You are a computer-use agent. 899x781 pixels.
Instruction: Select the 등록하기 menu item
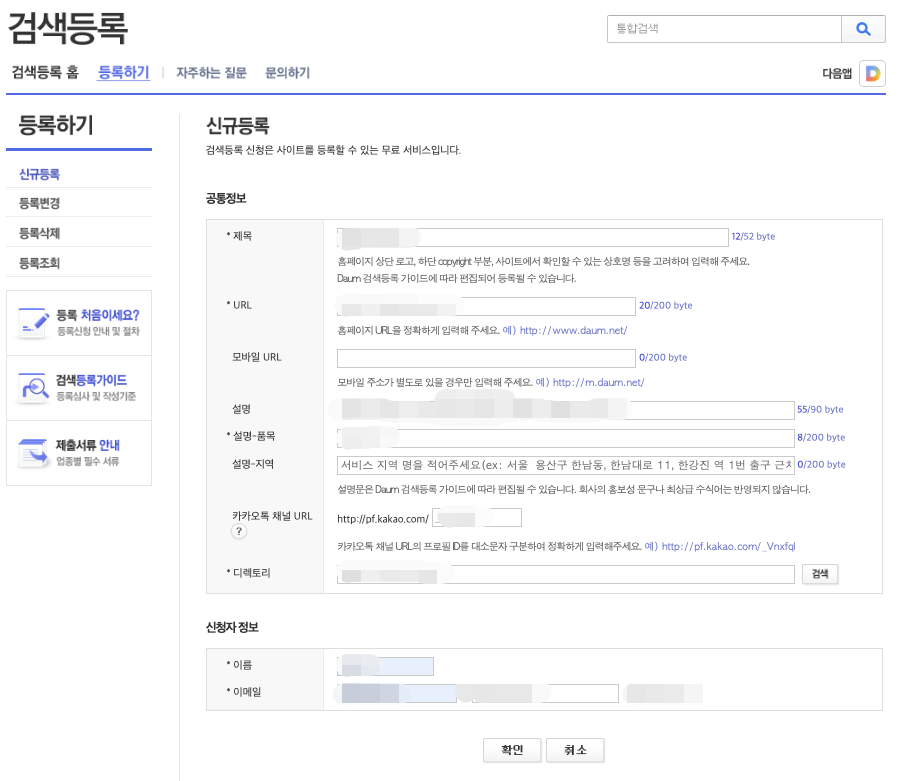tap(123, 73)
